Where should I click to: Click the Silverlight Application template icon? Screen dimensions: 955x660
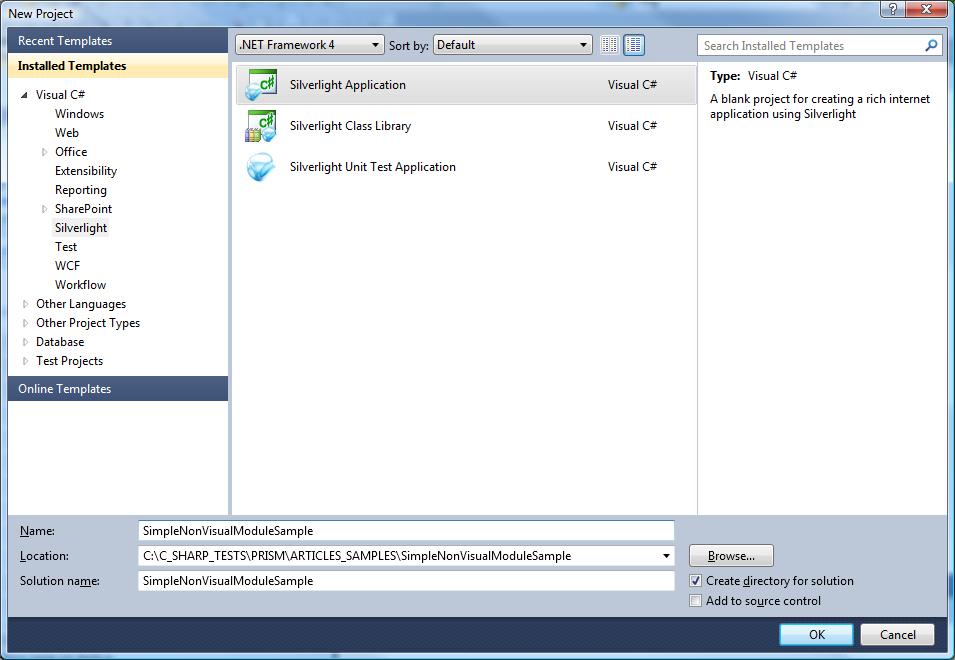tap(261, 85)
